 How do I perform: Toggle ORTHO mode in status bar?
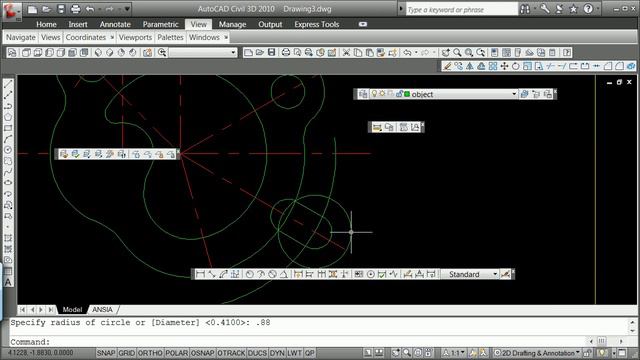[150, 353]
